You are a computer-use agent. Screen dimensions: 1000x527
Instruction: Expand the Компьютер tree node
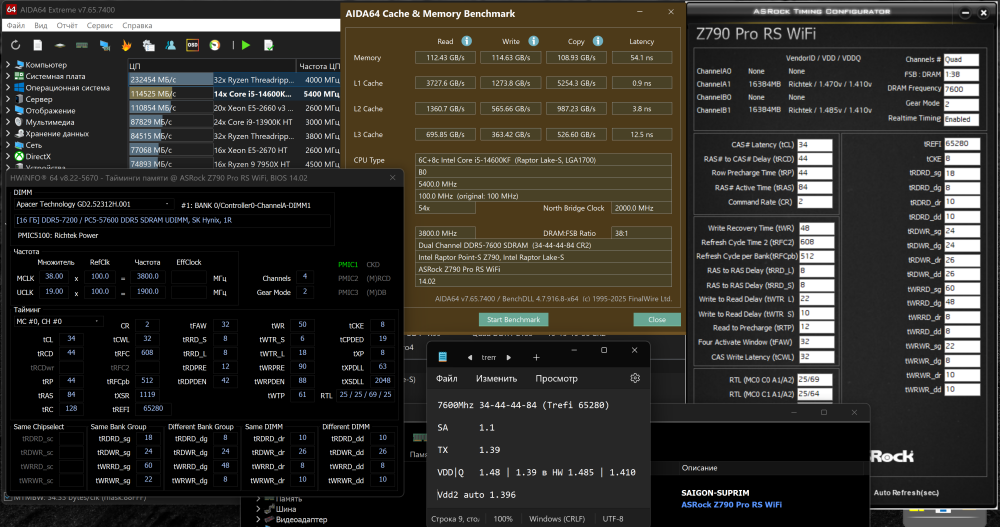click(x=8, y=66)
